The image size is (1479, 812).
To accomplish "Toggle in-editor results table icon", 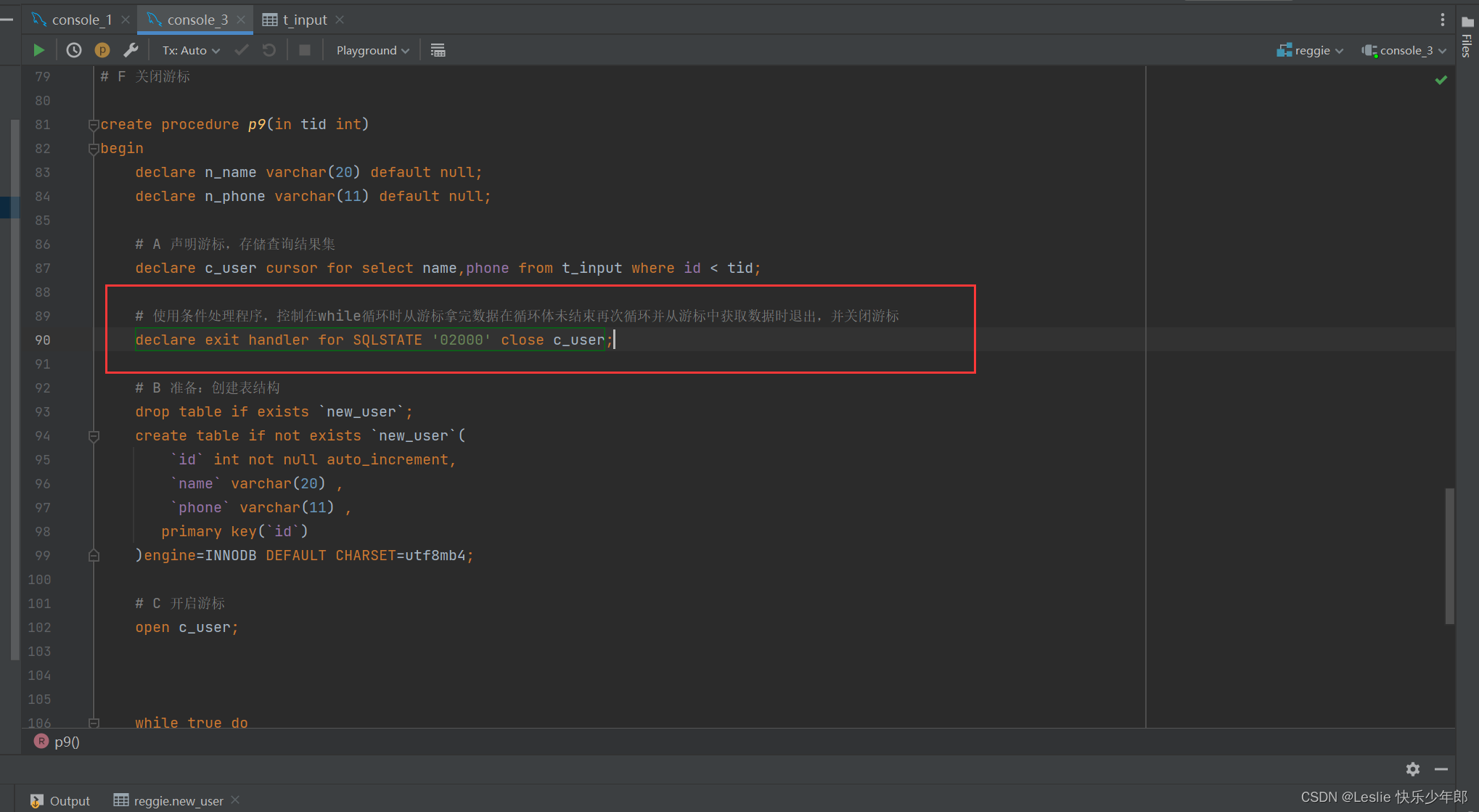I will tap(438, 50).
